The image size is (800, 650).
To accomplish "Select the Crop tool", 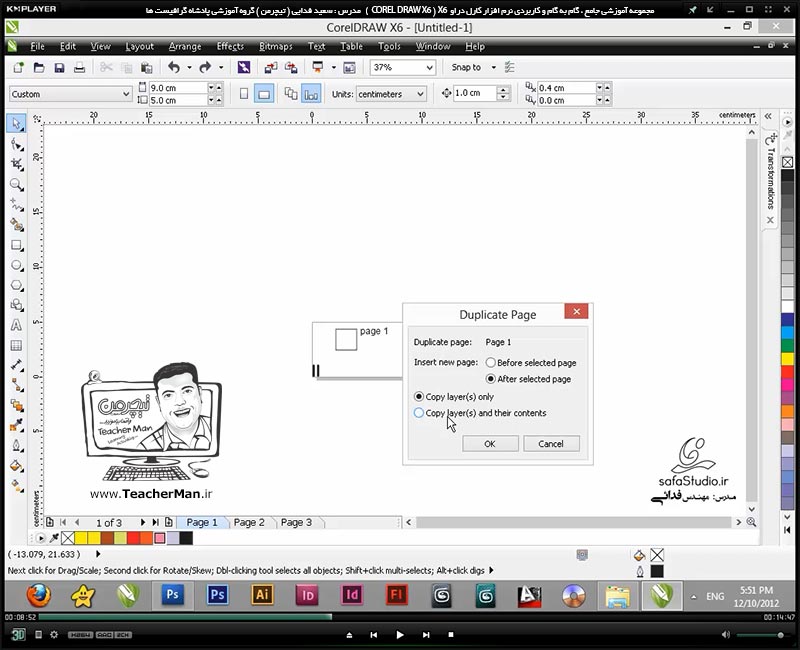I will pyautogui.click(x=16, y=164).
